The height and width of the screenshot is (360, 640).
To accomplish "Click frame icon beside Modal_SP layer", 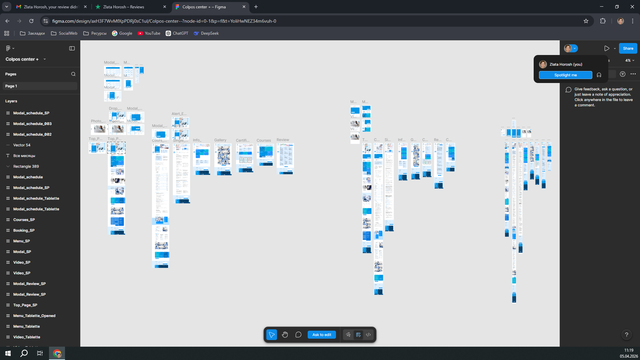I will [8, 251].
